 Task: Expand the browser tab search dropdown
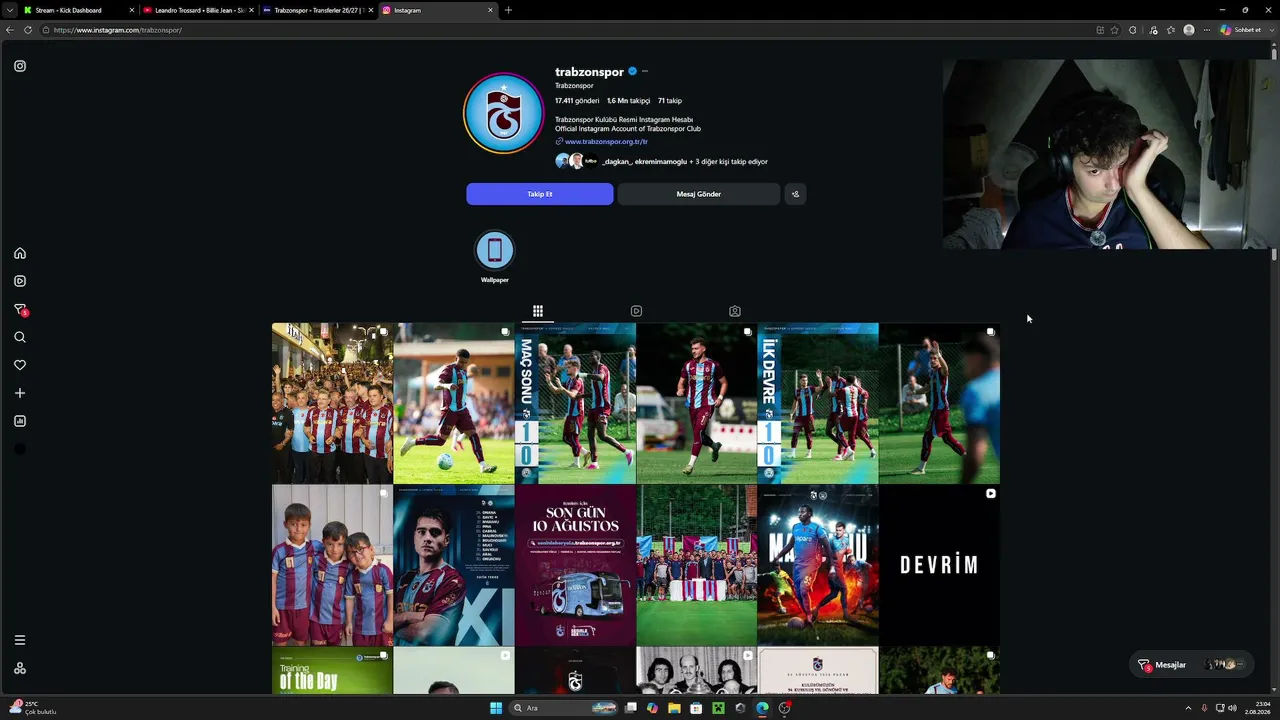(x=9, y=10)
